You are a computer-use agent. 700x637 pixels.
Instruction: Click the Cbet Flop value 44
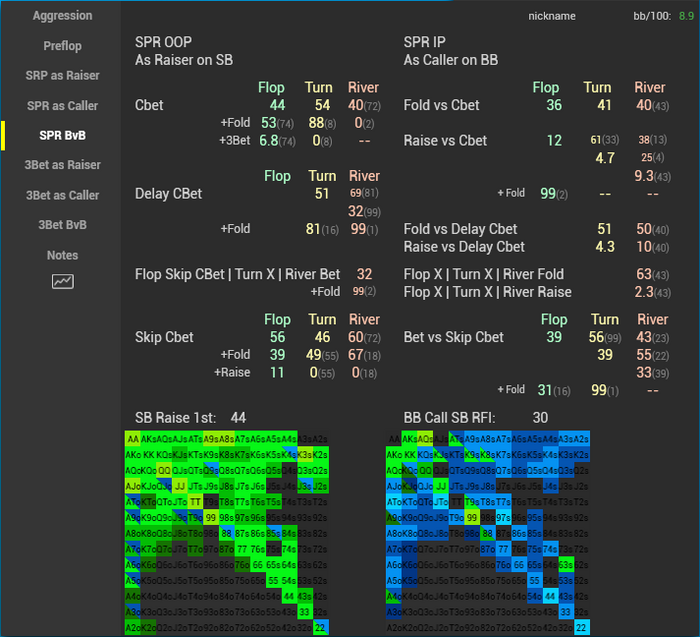(x=277, y=105)
